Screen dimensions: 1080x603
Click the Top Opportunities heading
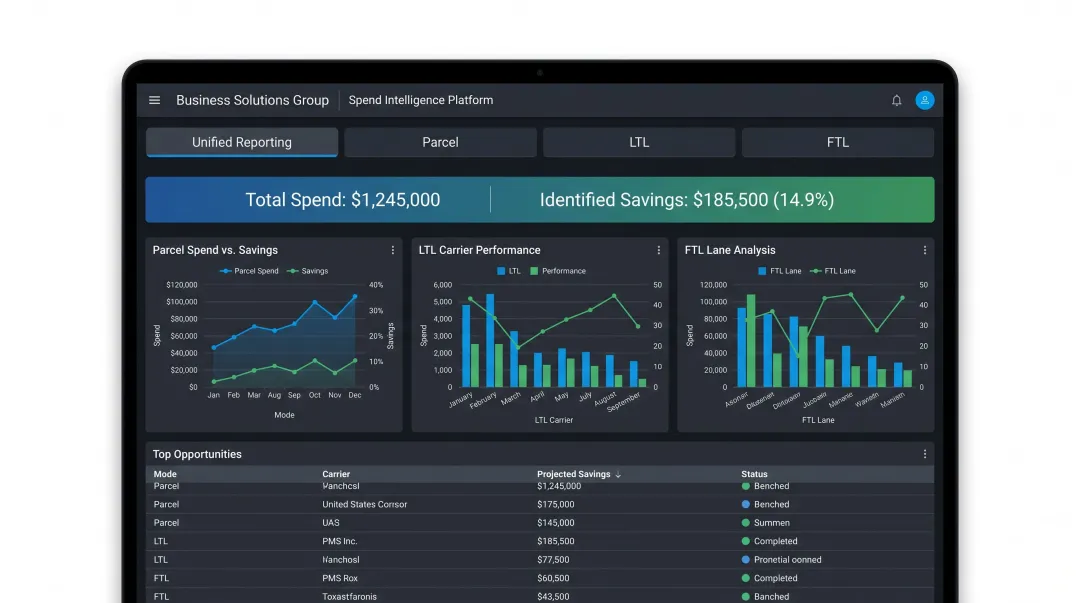[197, 454]
